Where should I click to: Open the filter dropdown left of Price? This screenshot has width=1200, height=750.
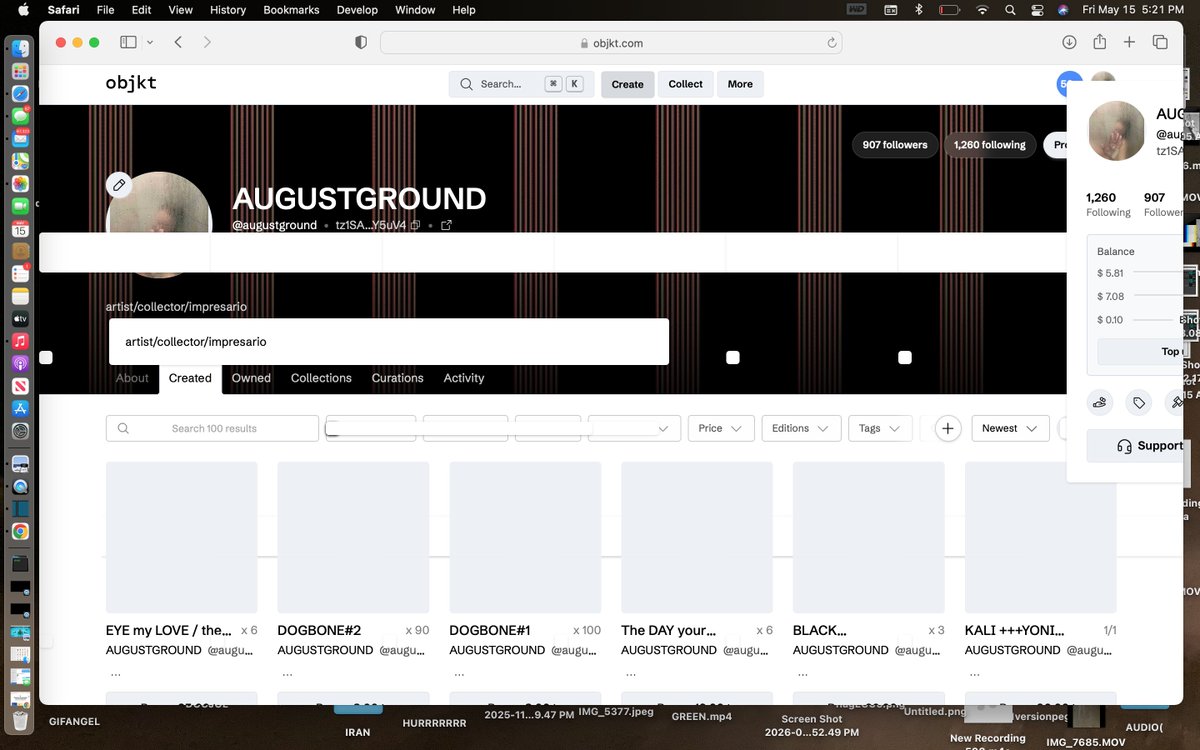634,428
